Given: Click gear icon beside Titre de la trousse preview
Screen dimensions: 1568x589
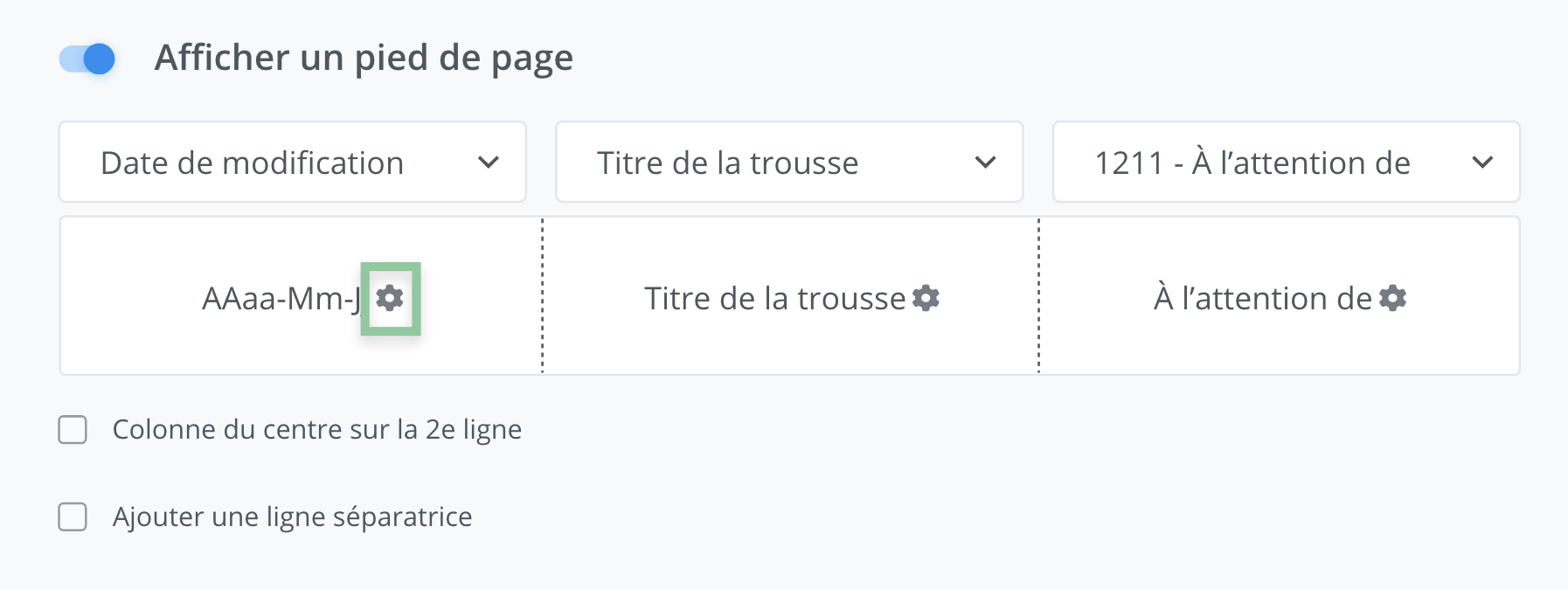Looking at the screenshot, I should point(926,299).
